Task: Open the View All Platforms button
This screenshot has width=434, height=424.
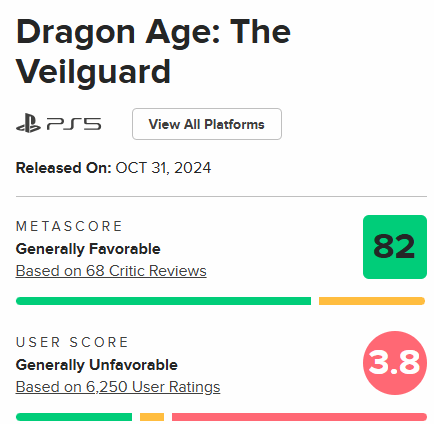Action: (x=207, y=124)
